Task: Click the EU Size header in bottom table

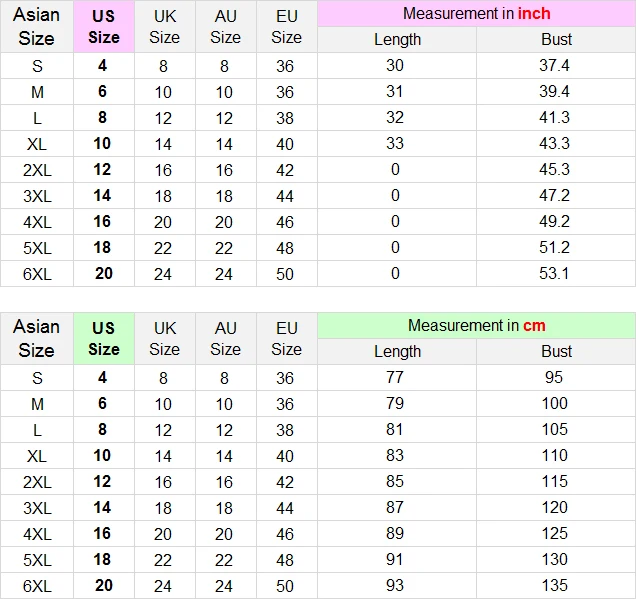Action: point(286,339)
